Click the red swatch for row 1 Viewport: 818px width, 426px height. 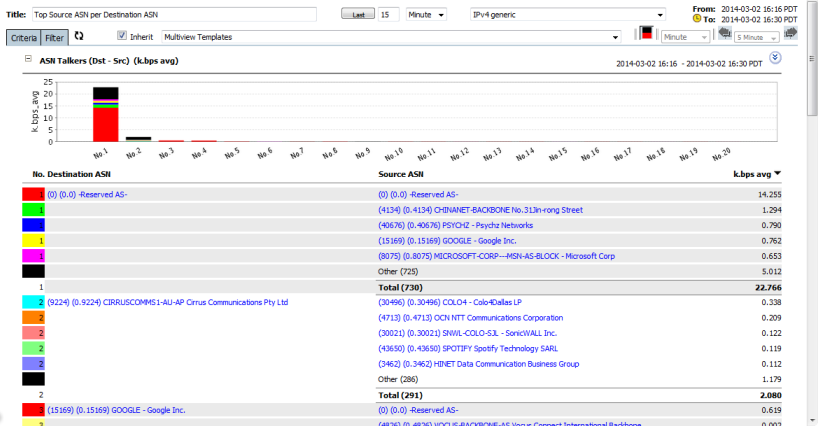33,194
